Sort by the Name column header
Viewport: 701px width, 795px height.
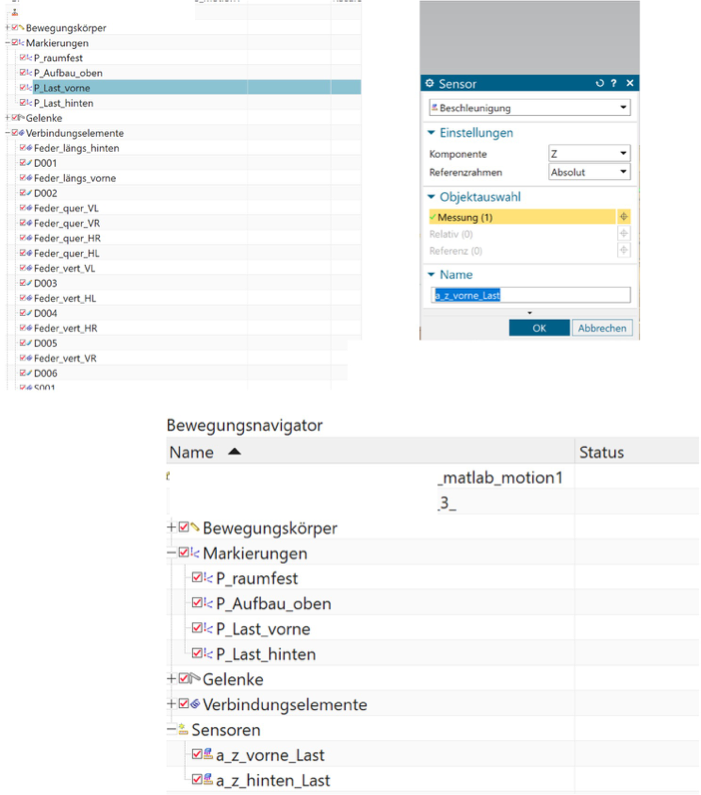pos(370,452)
